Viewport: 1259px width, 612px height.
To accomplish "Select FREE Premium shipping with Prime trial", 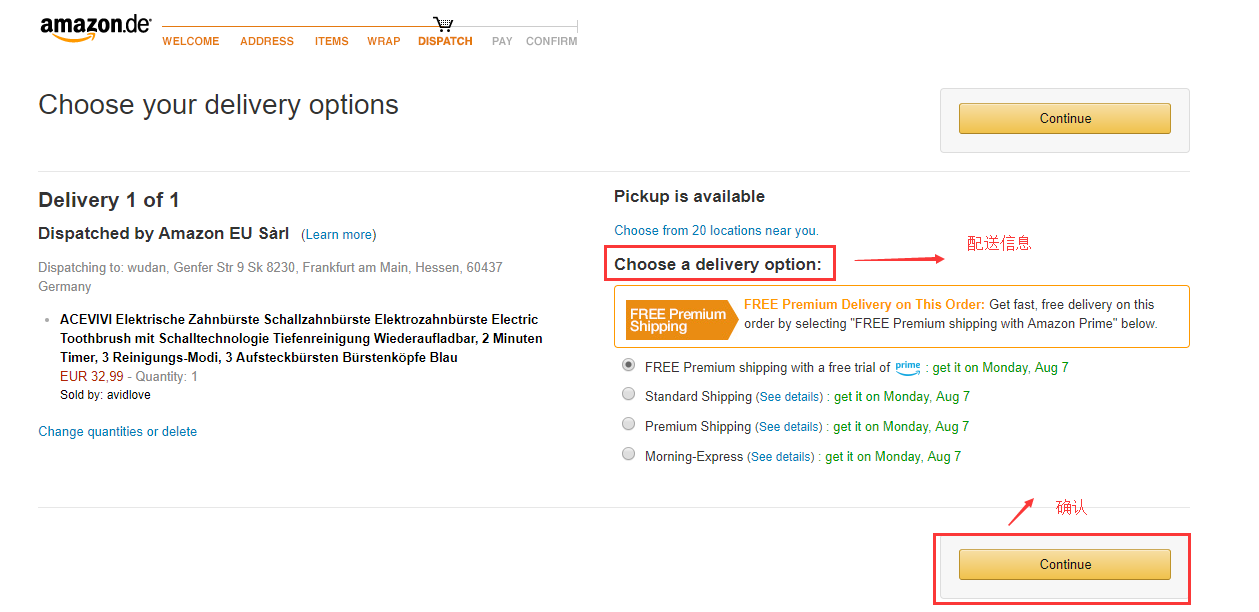I will coord(628,365).
